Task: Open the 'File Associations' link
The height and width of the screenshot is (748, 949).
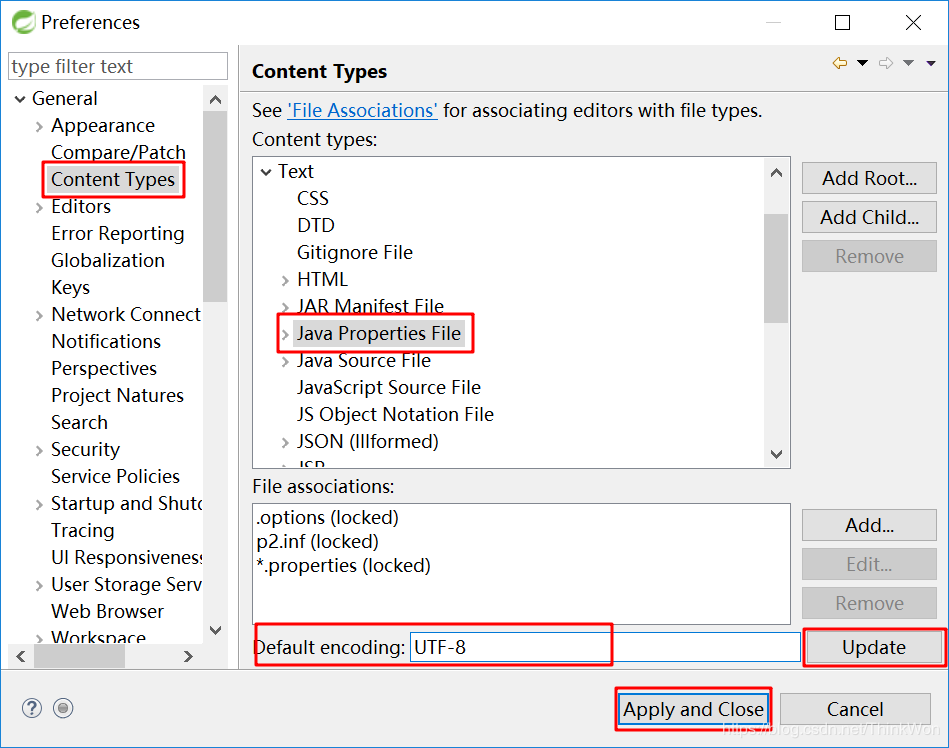Action: (363, 111)
